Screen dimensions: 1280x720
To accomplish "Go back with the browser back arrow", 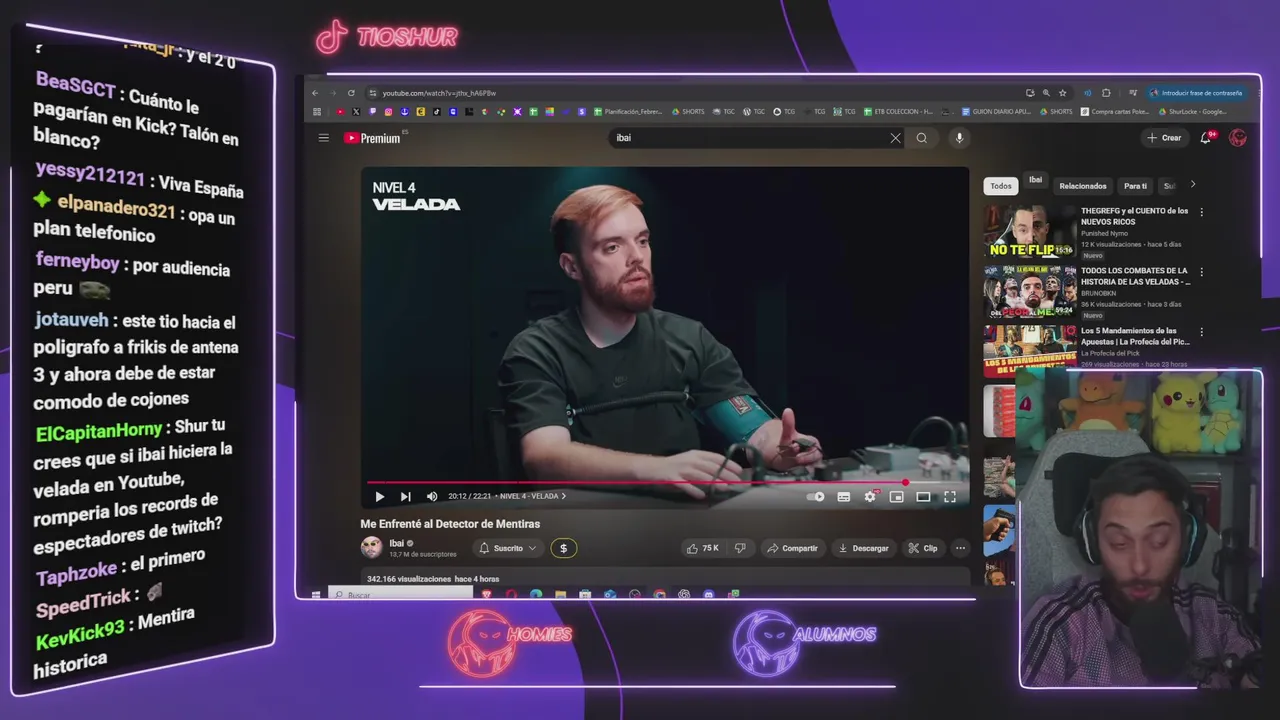I will click(315, 93).
